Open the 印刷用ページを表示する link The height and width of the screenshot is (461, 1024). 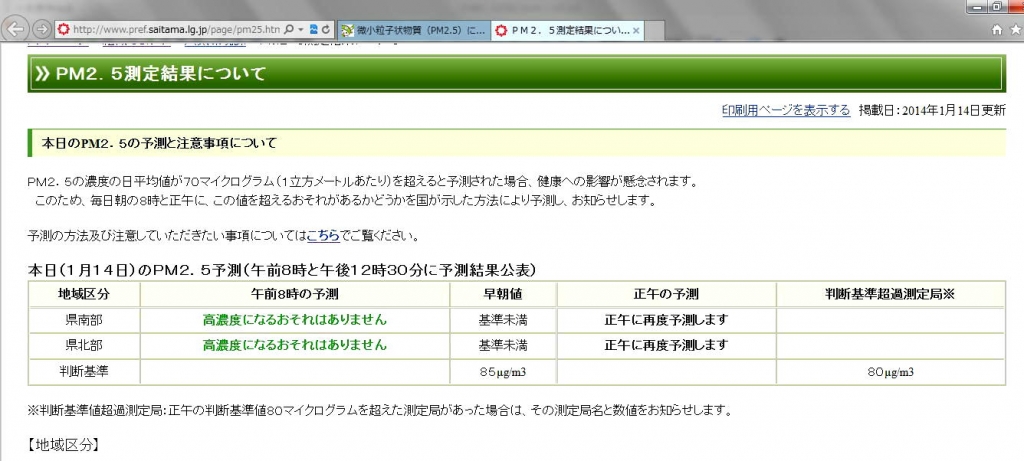pos(786,110)
